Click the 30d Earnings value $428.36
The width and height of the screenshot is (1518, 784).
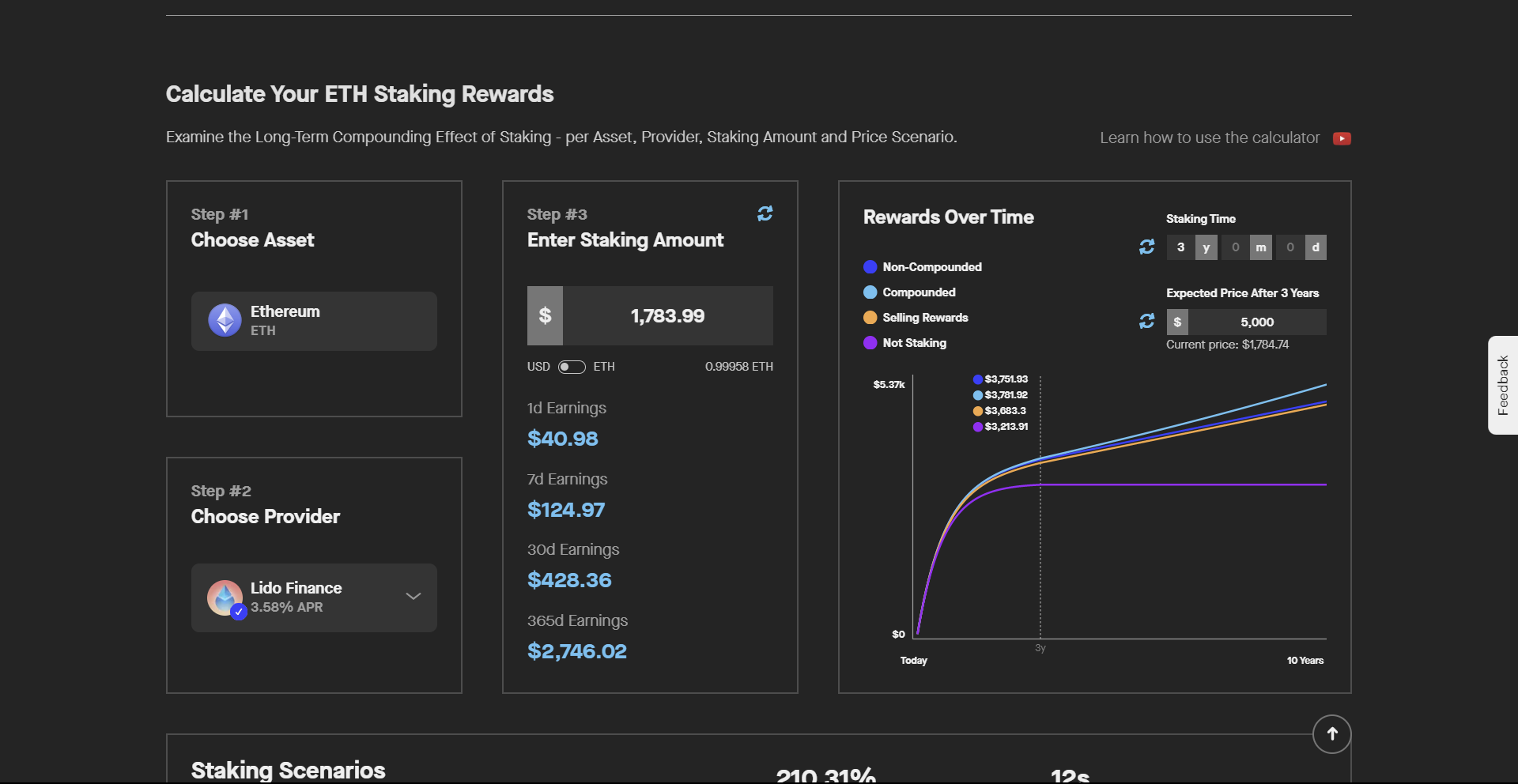point(569,580)
